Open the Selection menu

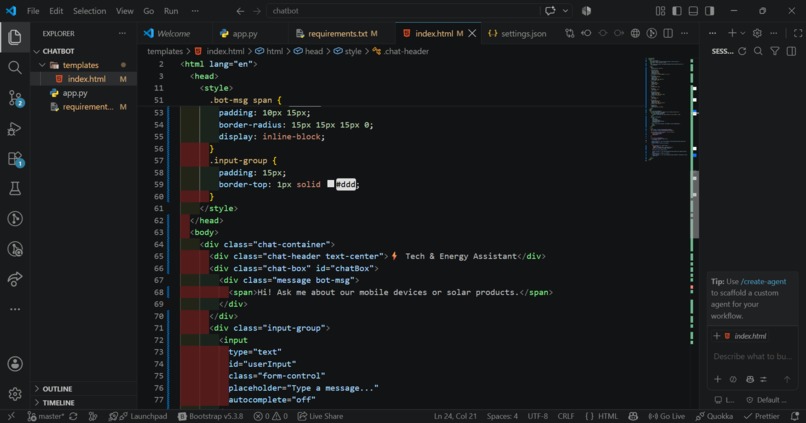coord(89,11)
